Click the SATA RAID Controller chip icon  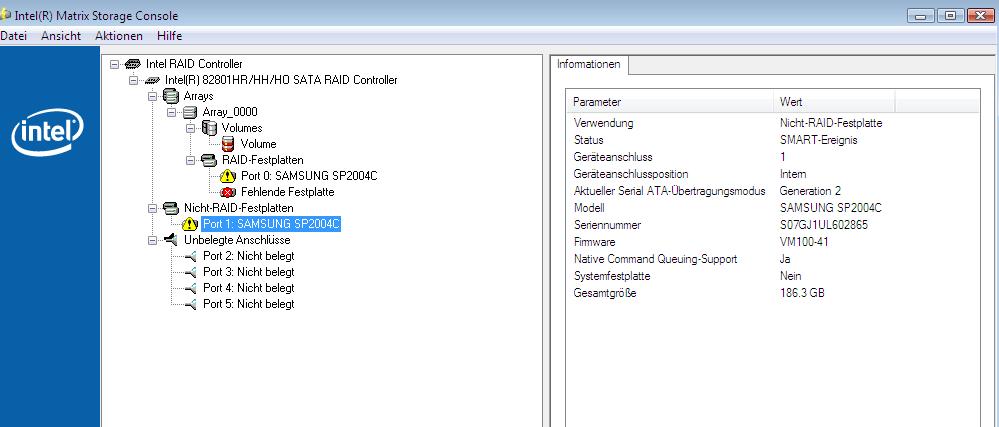[152, 80]
